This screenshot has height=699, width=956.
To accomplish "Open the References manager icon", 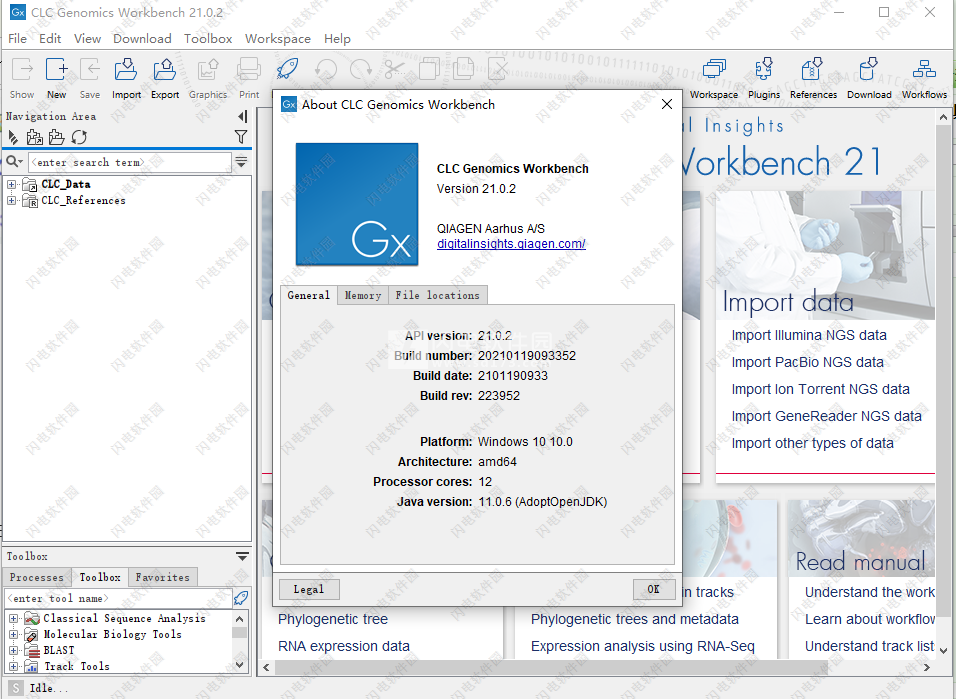I will tap(813, 78).
